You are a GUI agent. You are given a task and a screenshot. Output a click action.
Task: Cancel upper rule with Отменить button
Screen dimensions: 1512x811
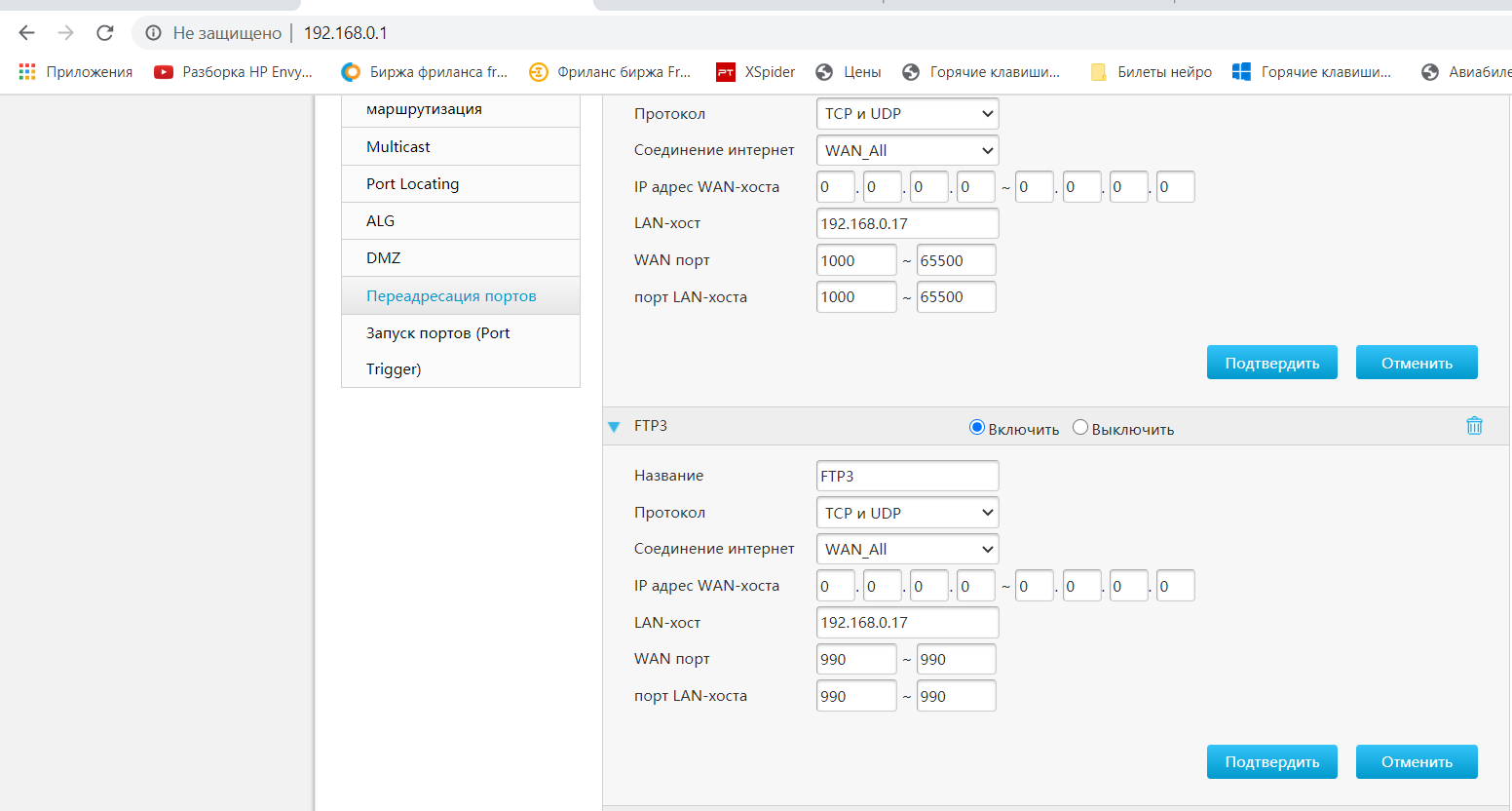point(1417,363)
